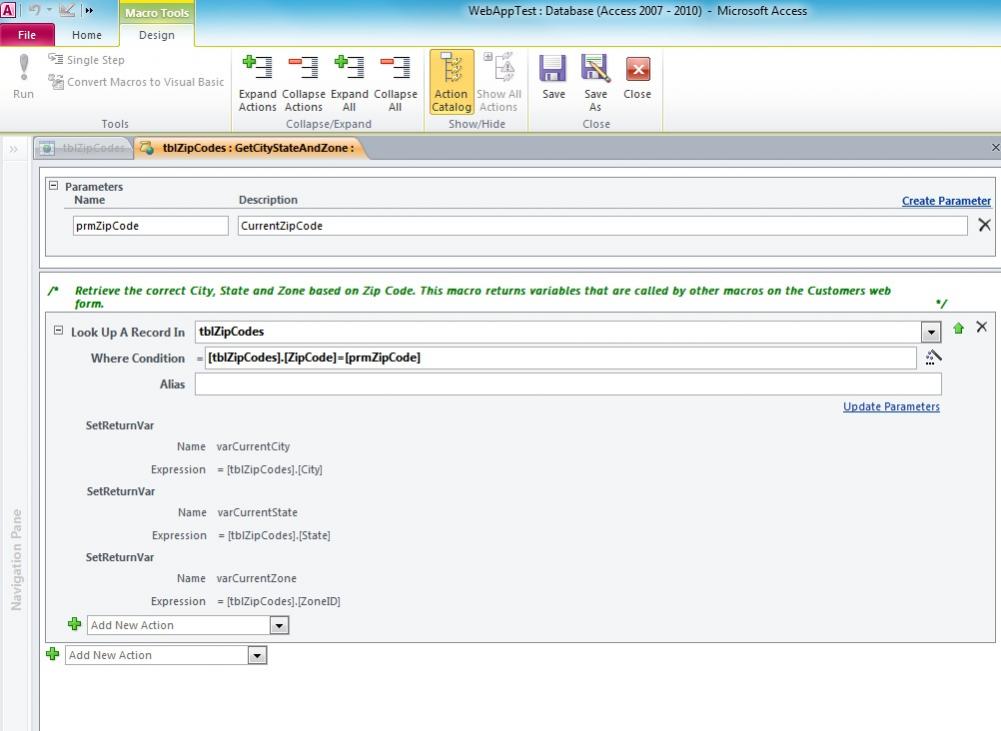Image resolution: width=1001 pixels, height=731 pixels.
Task: Collapse the Parameters section
Action: pyautogui.click(x=54, y=186)
